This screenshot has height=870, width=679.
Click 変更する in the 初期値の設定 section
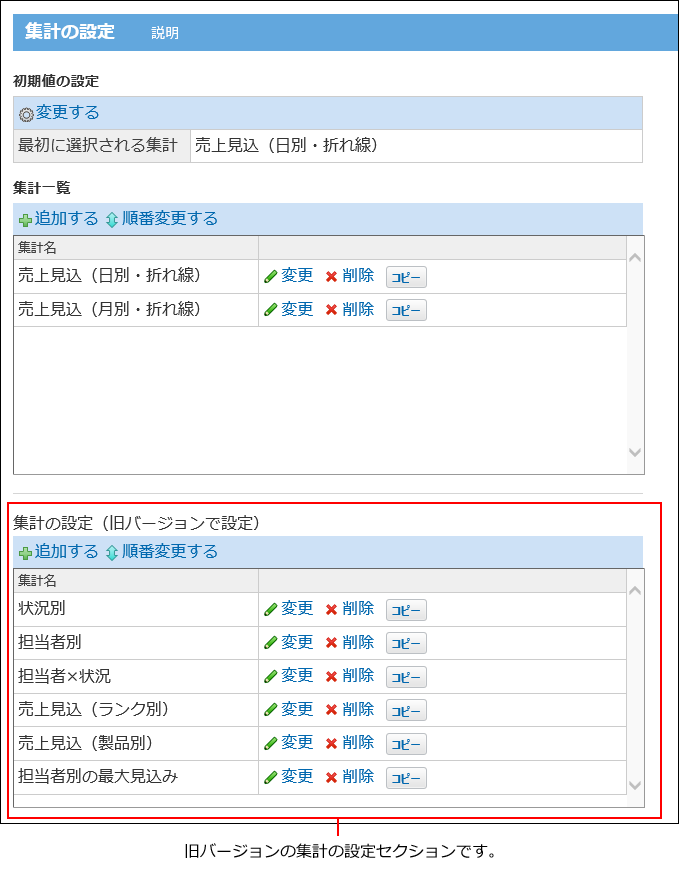click(x=68, y=113)
